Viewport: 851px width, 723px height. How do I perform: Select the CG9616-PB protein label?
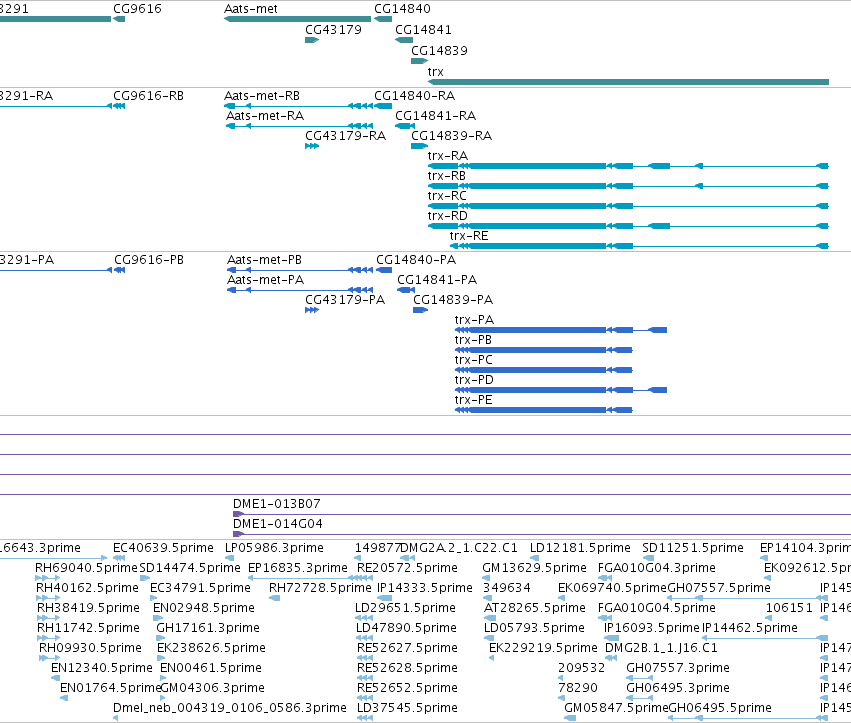149,261
